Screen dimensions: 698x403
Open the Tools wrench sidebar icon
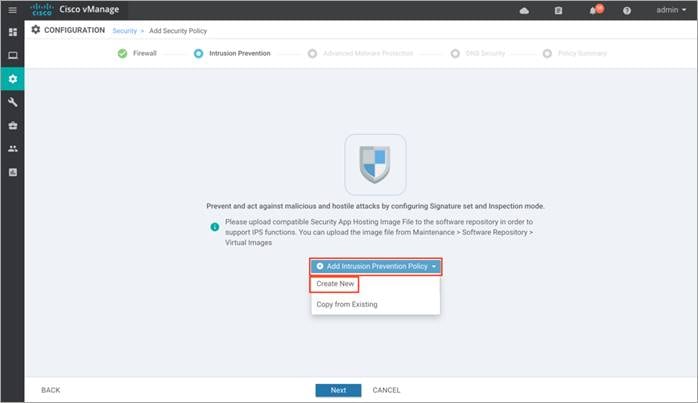[x=13, y=102]
